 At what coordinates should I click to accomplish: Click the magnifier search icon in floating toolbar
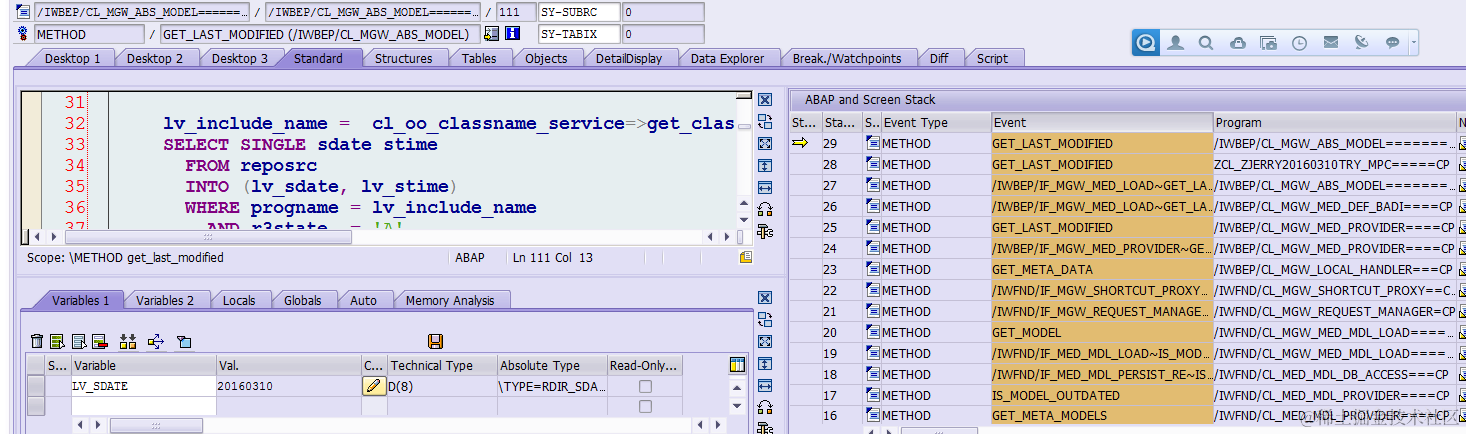click(1206, 43)
